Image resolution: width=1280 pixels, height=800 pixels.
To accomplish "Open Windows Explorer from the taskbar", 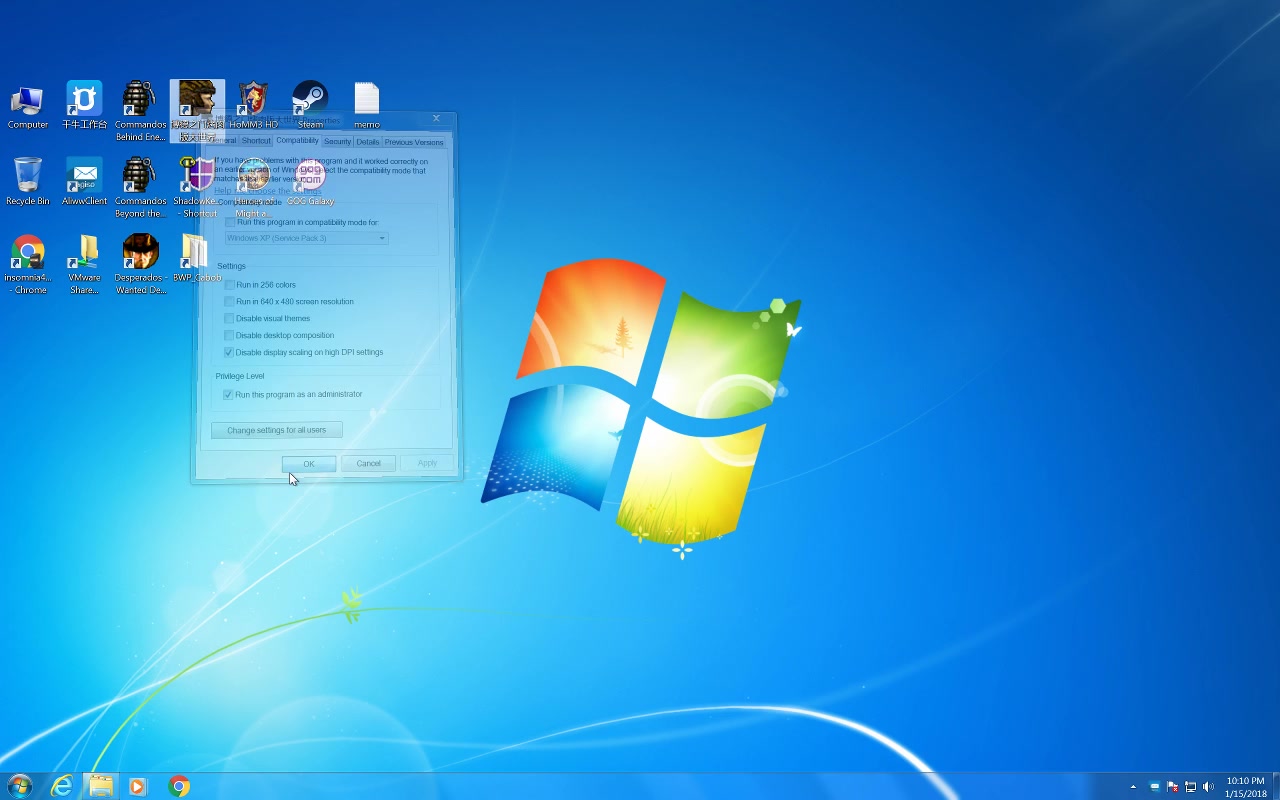I will pos(100,786).
